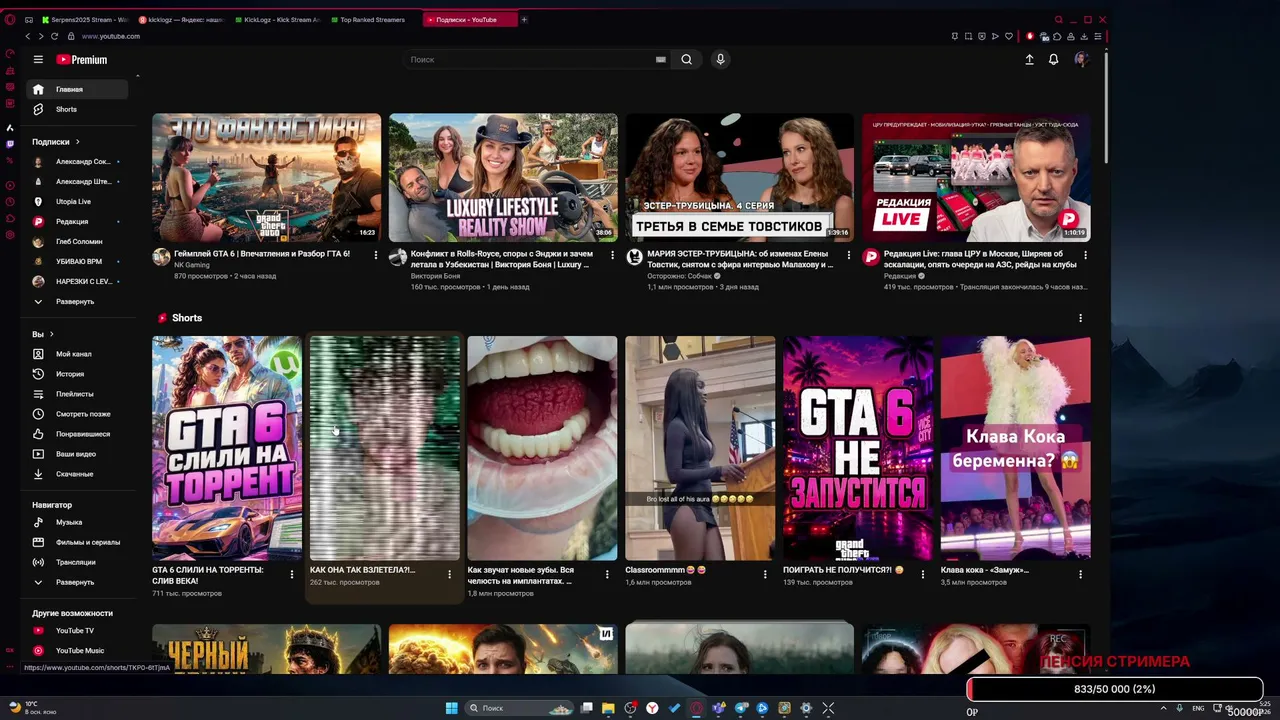
Task: Open the Luxury Lifestyle Reality Show thumbnail
Action: tap(503, 177)
